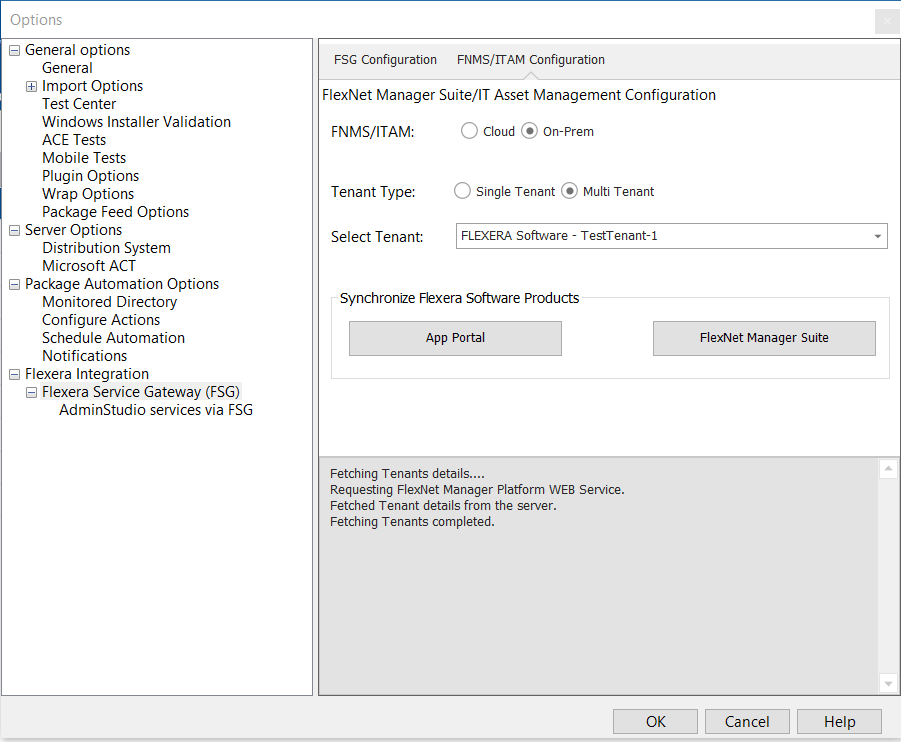Expand the Import Options tree node
The image size is (901, 742).
point(30,85)
